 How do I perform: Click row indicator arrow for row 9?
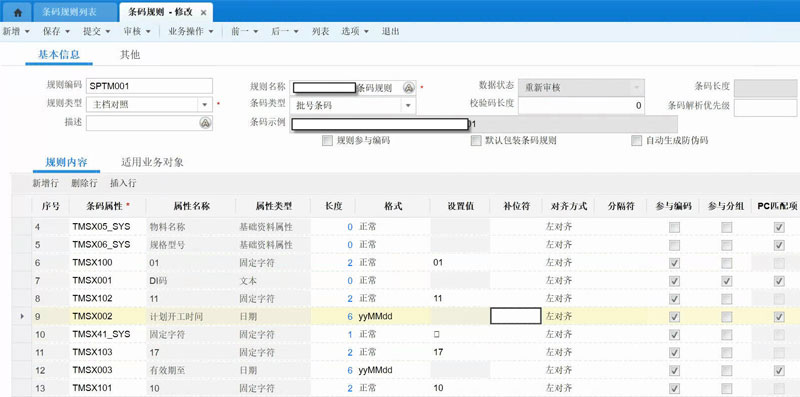[22, 316]
